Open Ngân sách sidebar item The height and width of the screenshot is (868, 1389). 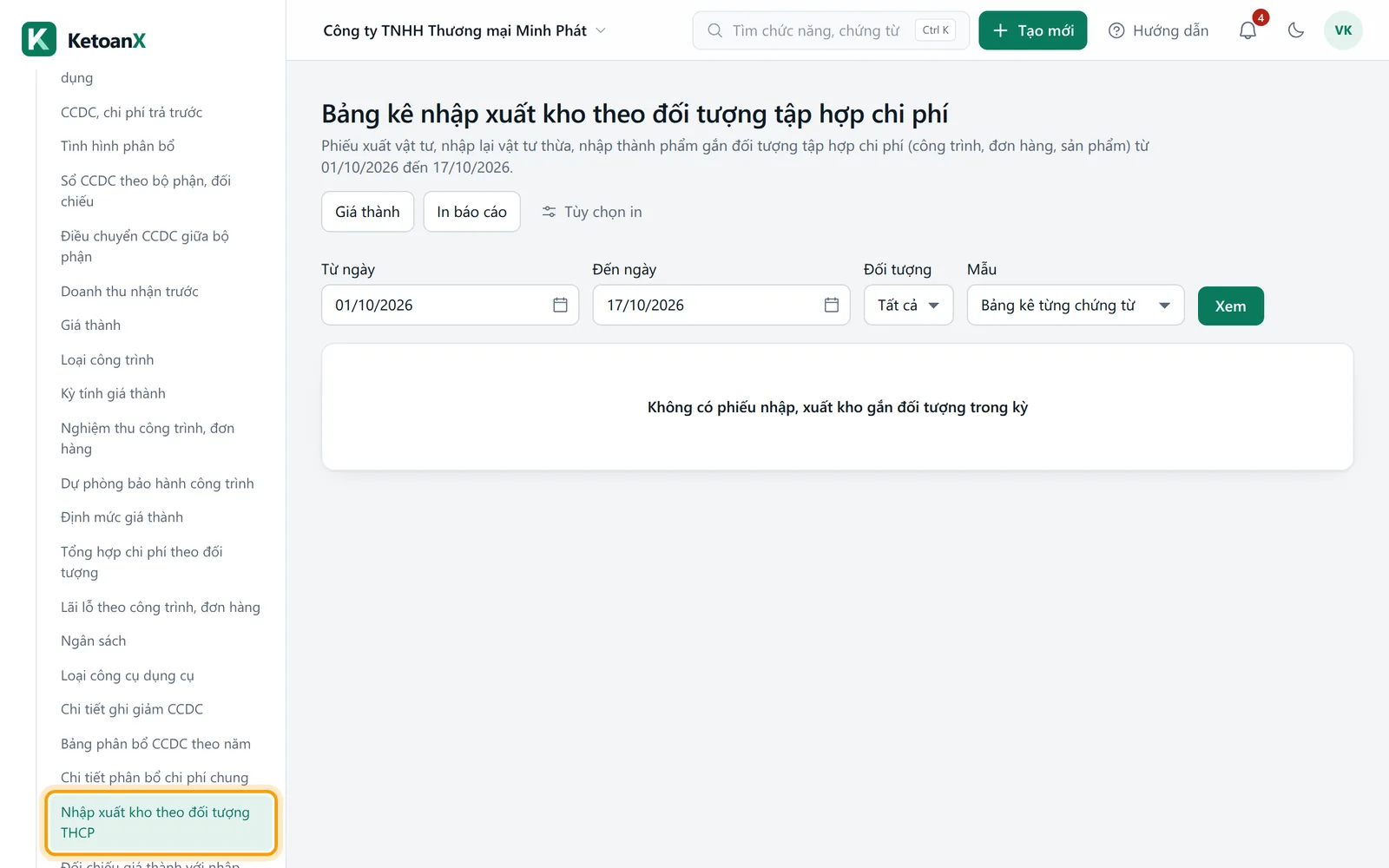[93, 641]
